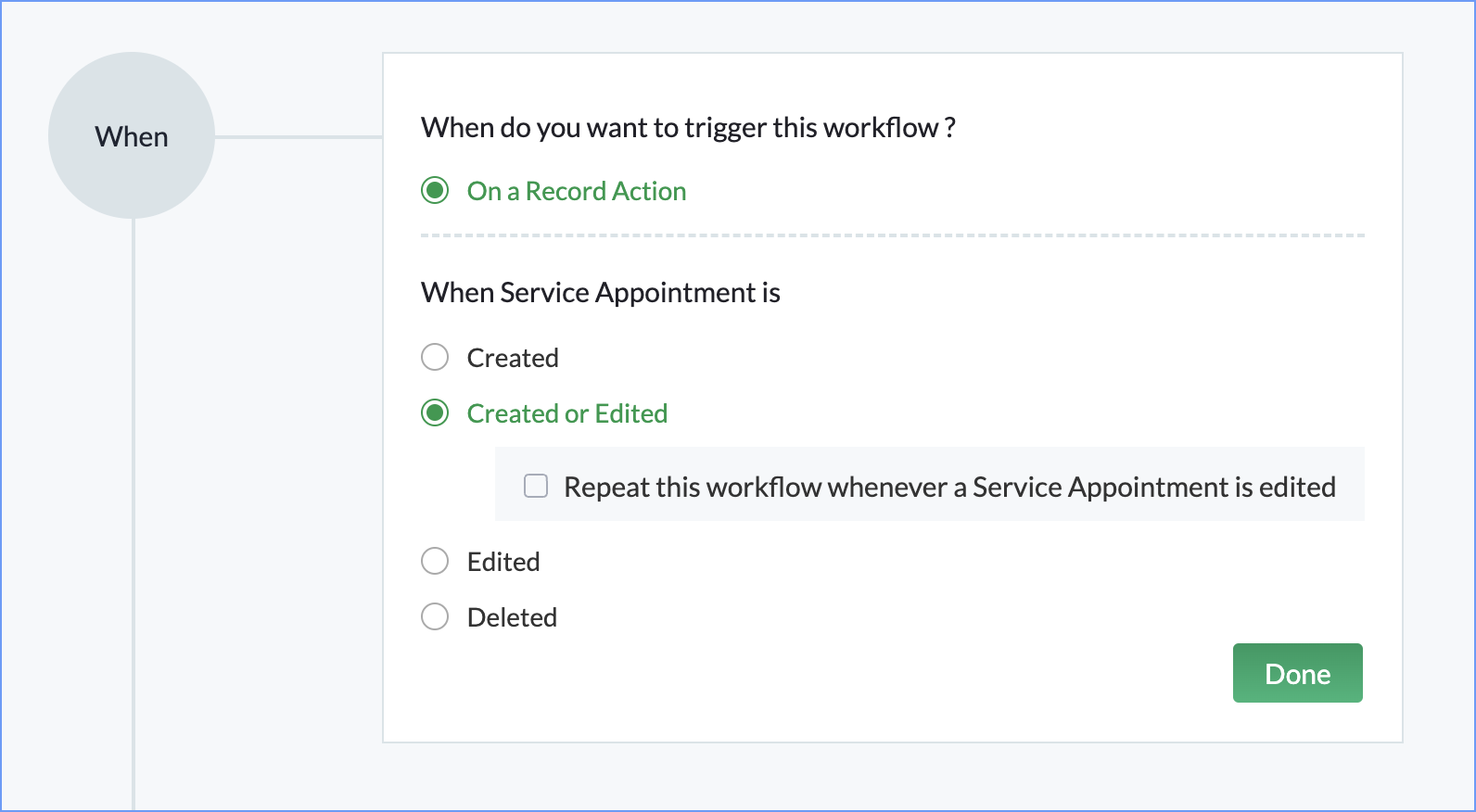Click the green On a Record Action label

[x=576, y=191]
